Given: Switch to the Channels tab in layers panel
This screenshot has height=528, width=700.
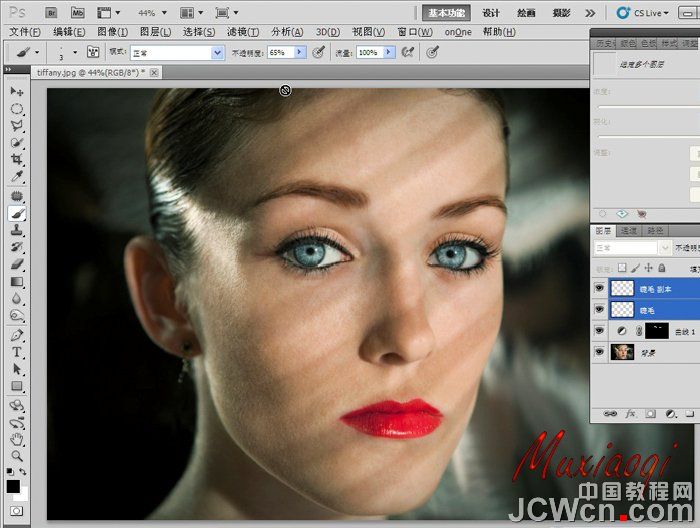Looking at the screenshot, I should click(632, 230).
